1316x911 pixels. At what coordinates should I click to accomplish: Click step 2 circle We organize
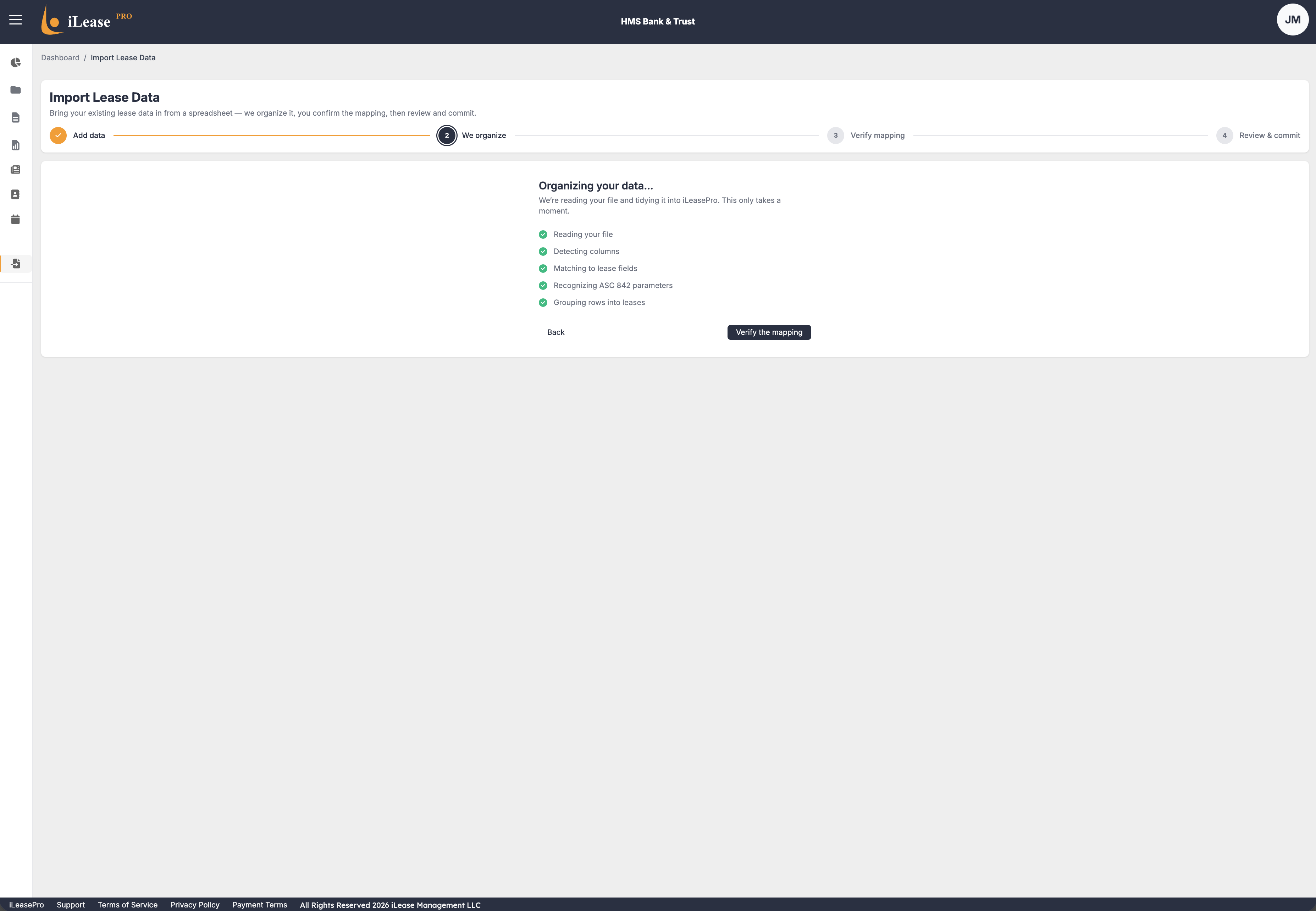pos(447,135)
